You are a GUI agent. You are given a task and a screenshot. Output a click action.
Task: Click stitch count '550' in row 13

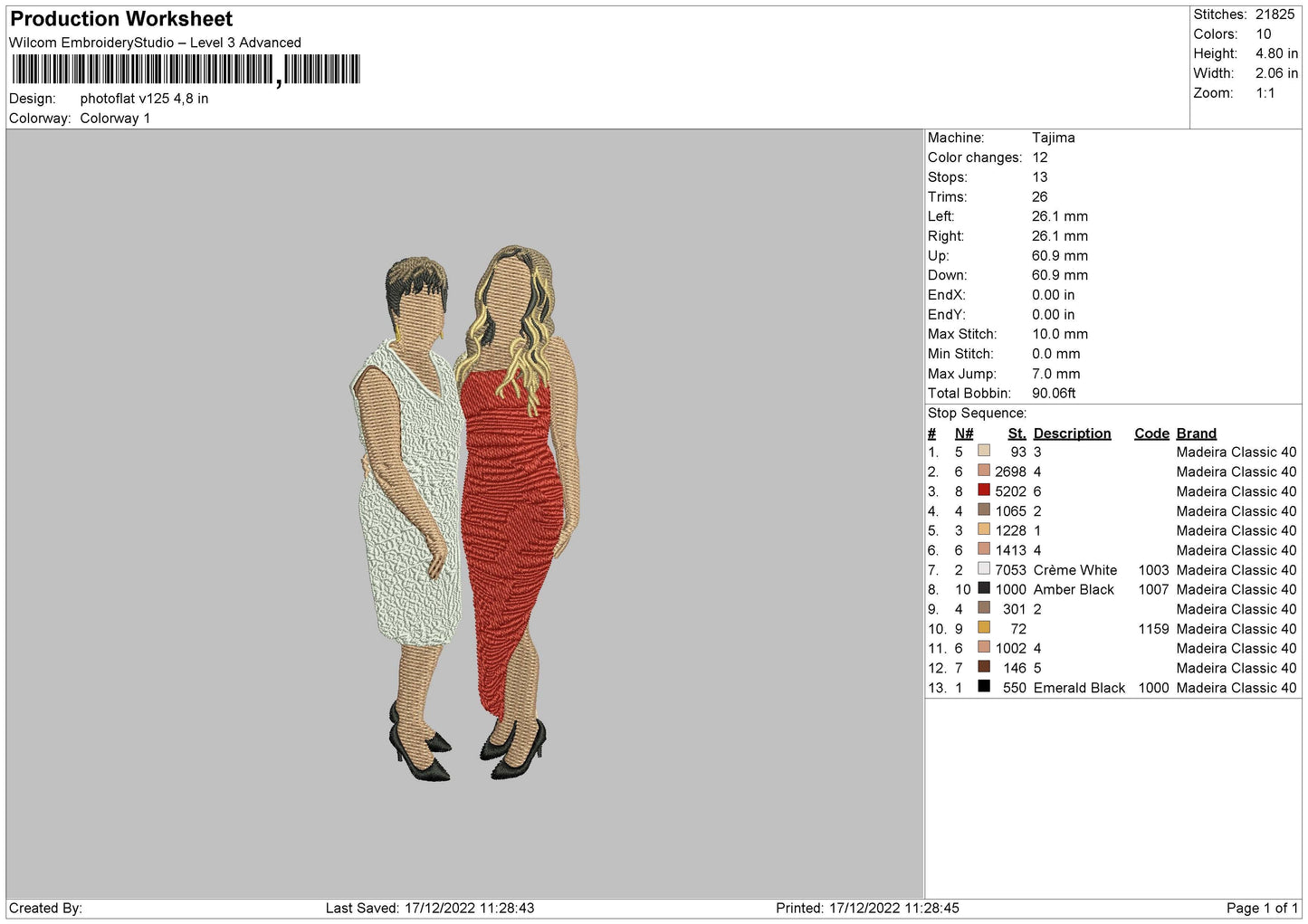pos(1015,688)
